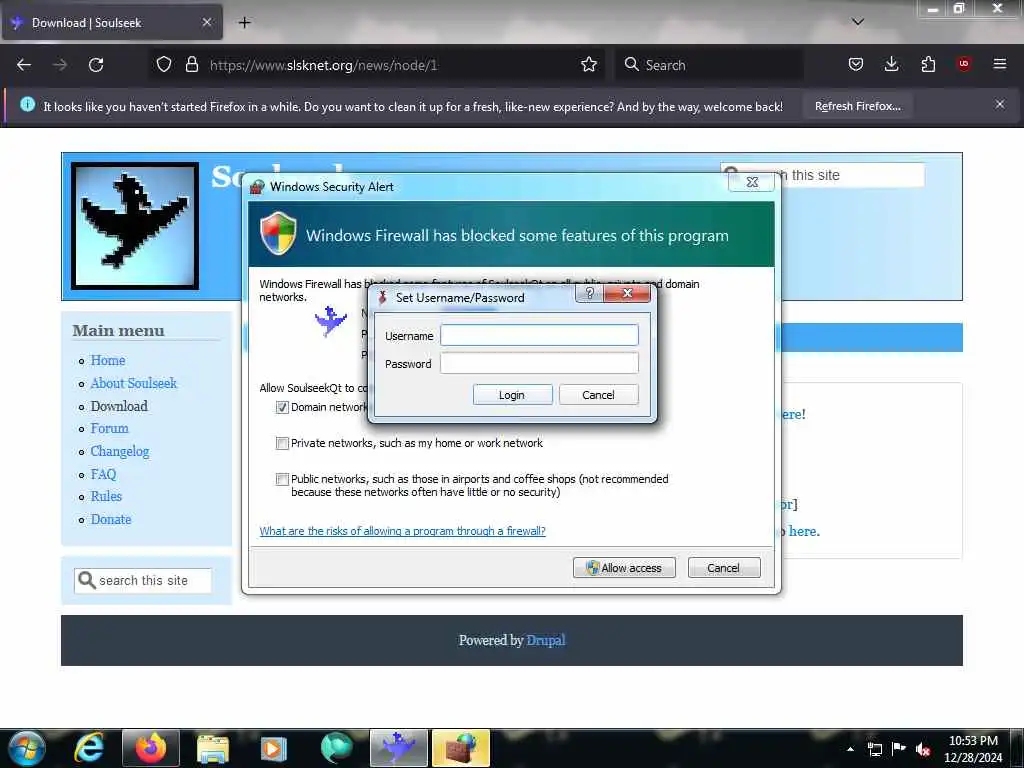Open Windows Explorer from the taskbar
This screenshot has height=768, width=1024.
(213, 748)
